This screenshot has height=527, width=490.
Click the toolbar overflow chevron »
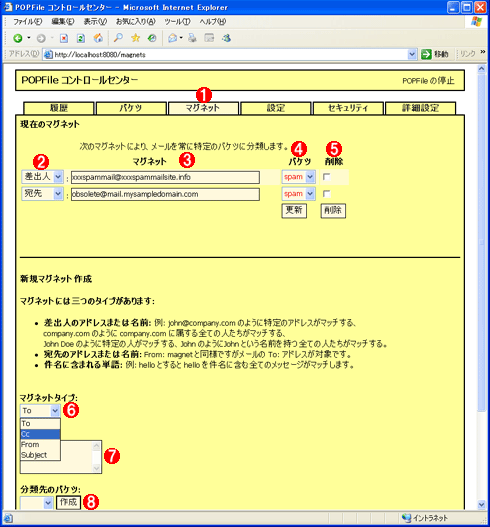(483, 52)
